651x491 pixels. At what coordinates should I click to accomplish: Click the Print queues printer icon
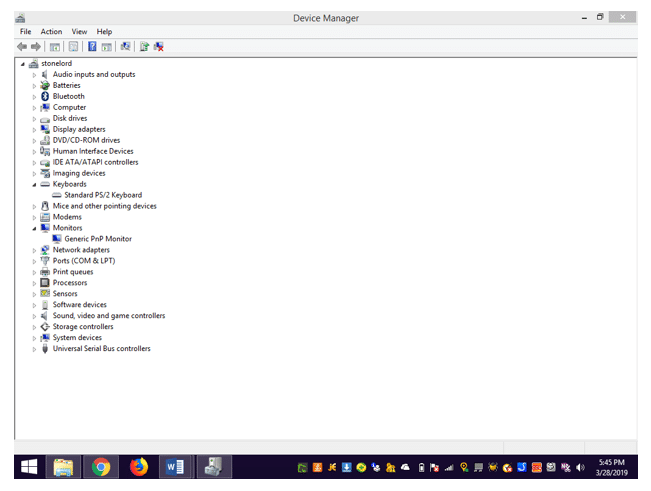(x=45, y=272)
